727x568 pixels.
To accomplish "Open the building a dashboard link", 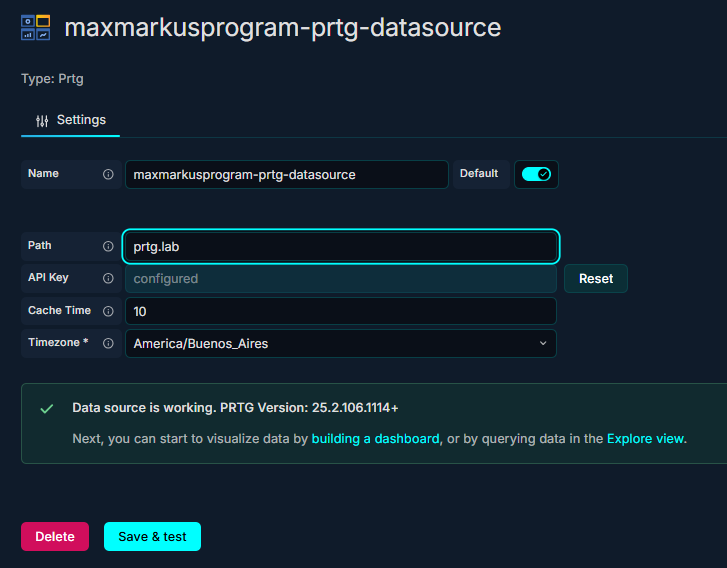I will 375,439.
